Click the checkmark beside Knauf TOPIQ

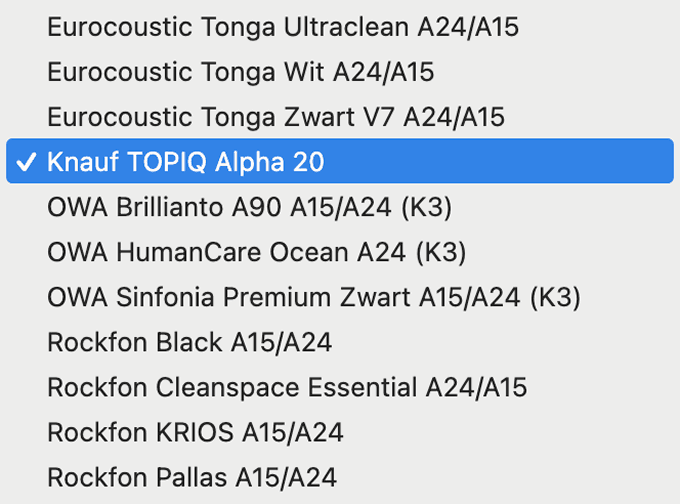coord(26,162)
